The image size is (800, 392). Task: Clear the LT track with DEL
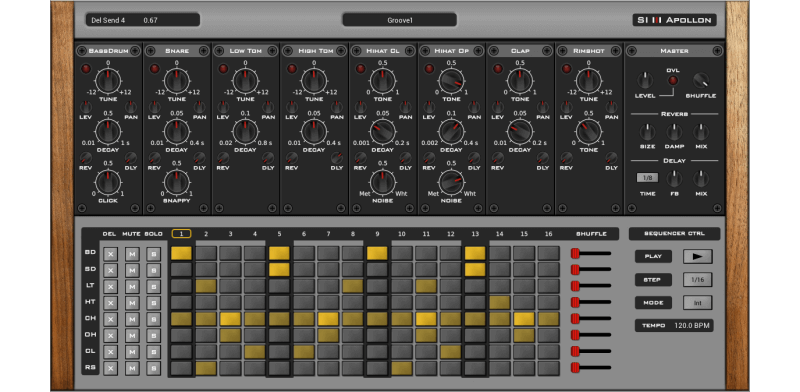(110, 286)
